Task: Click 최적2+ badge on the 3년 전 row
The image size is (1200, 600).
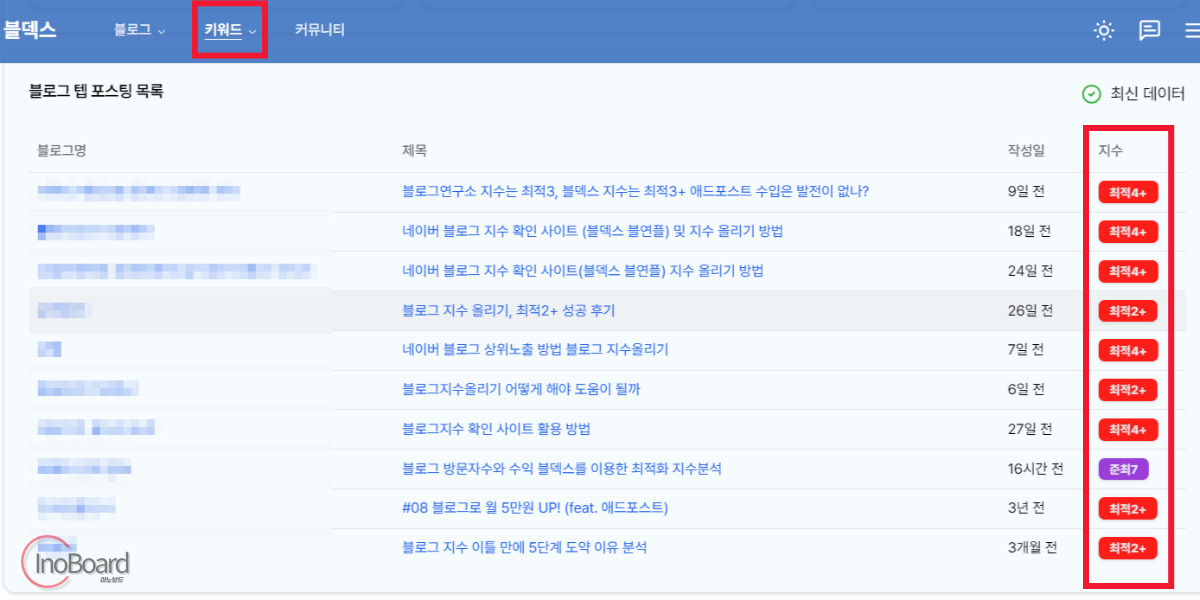Action: (1128, 508)
